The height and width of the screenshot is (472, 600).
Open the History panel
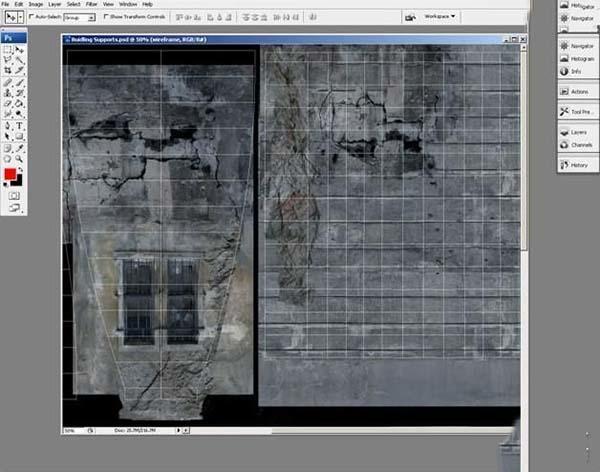[x=579, y=164]
